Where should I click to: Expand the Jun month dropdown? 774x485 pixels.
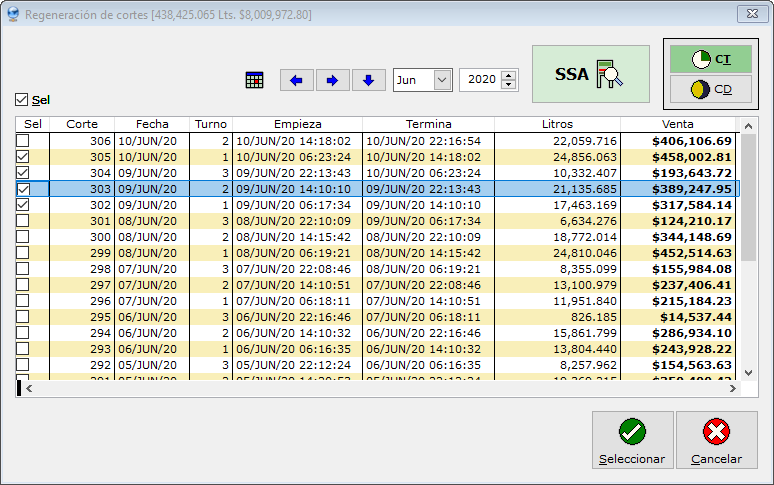point(442,80)
